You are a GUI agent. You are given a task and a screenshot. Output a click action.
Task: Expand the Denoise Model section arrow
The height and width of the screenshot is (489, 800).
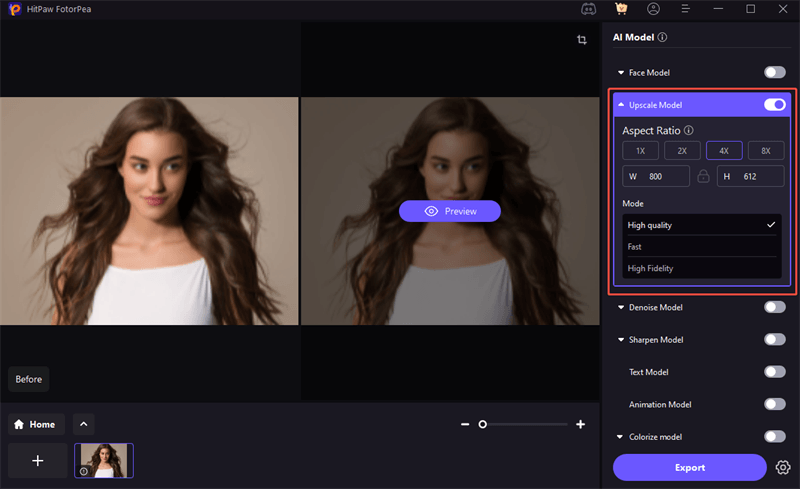[621, 307]
